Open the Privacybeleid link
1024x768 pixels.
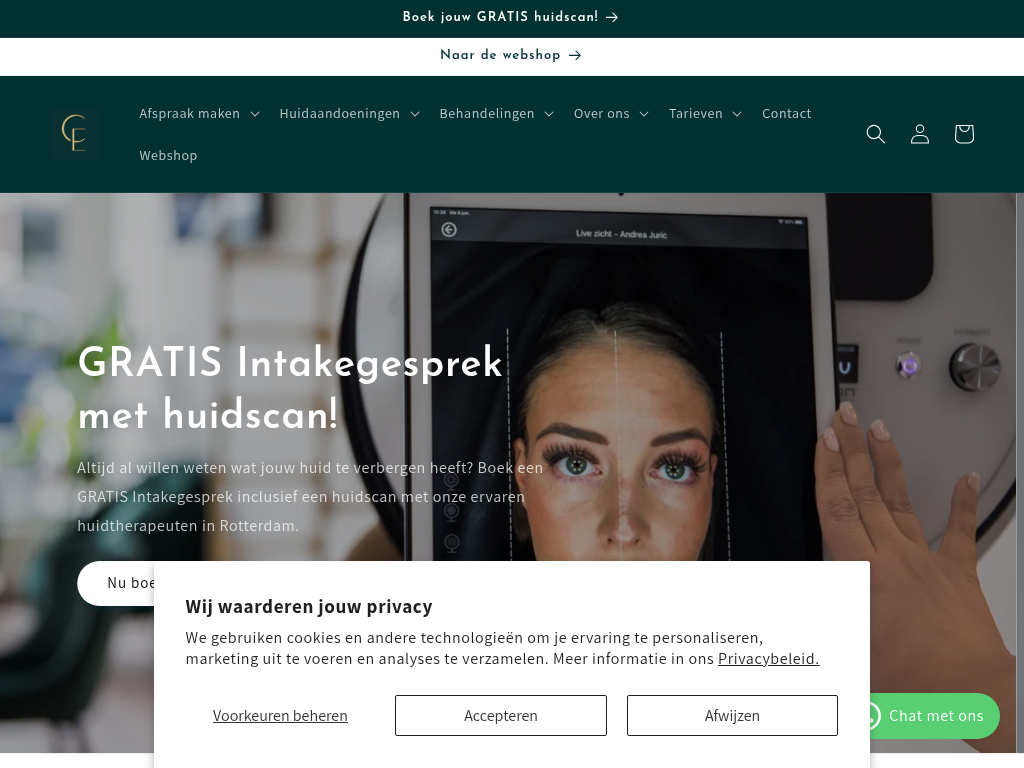(768, 658)
